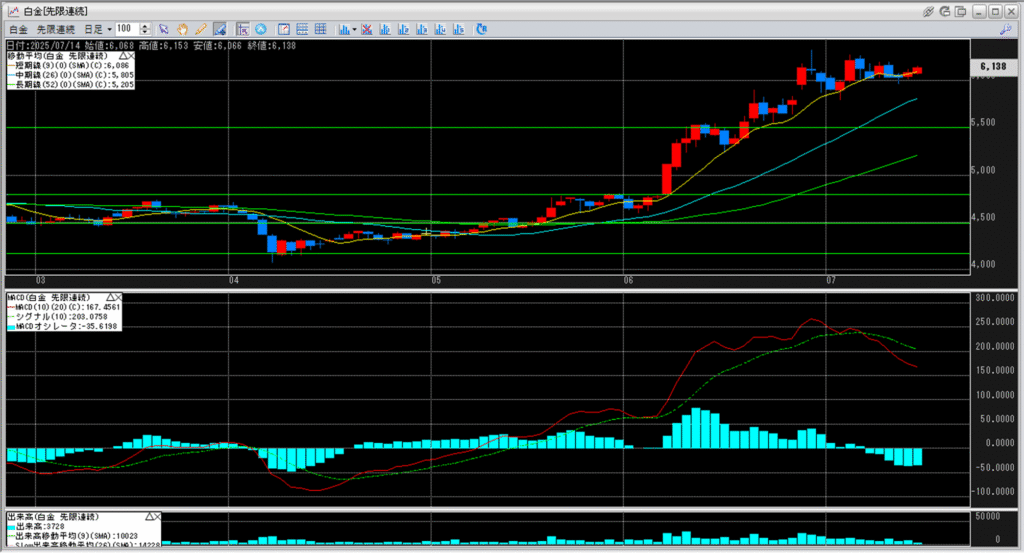This screenshot has height=553, width=1024.
Task: Open the wrench settings icon
Action: click(1006, 30)
